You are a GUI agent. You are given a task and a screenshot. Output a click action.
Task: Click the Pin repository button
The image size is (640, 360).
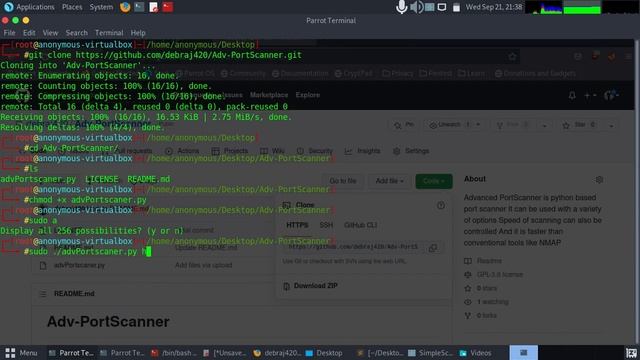[x=404, y=125]
